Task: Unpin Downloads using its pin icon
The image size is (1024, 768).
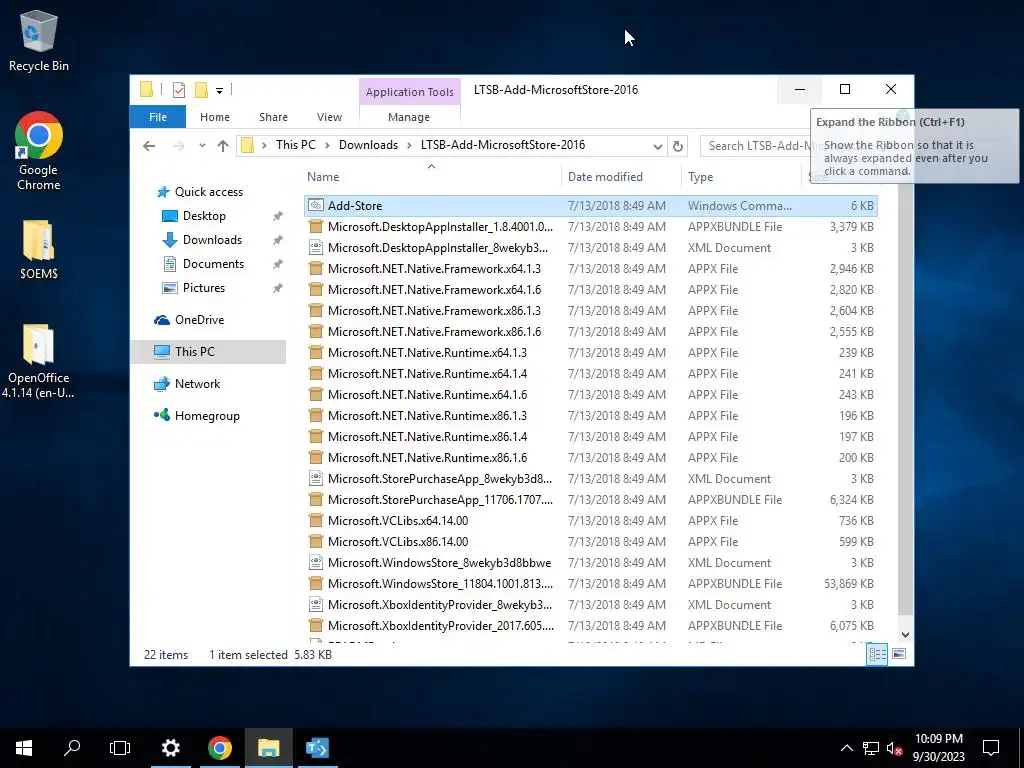Action: tap(278, 240)
